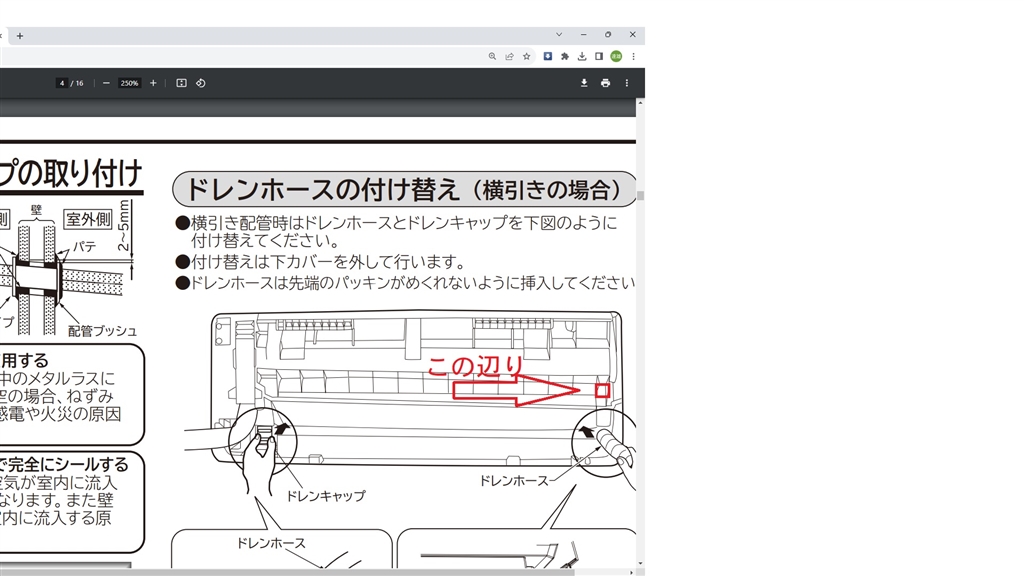1024x576 pixels.
Task: Open the blue download extension icon
Action: 548,56
